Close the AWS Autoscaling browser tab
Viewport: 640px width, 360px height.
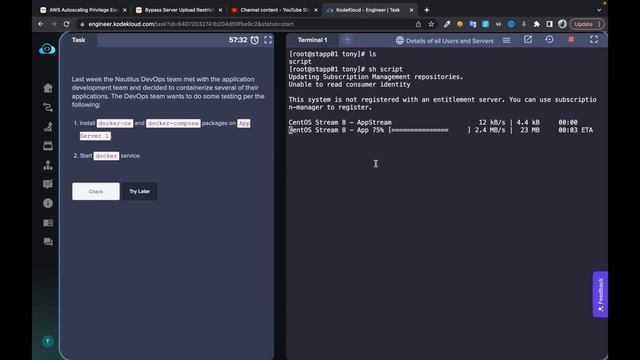(x=124, y=10)
